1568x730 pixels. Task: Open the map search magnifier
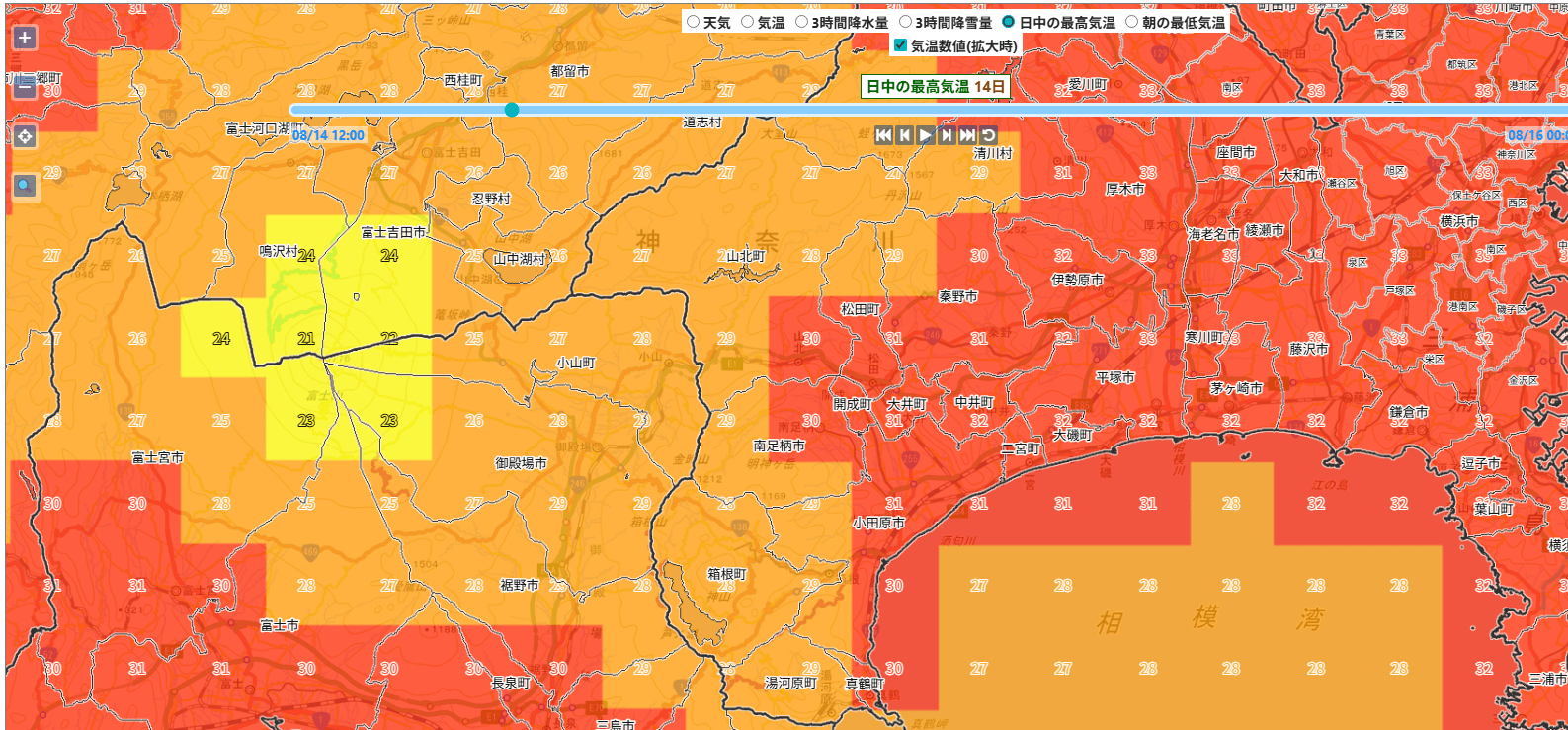pyautogui.click(x=25, y=186)
